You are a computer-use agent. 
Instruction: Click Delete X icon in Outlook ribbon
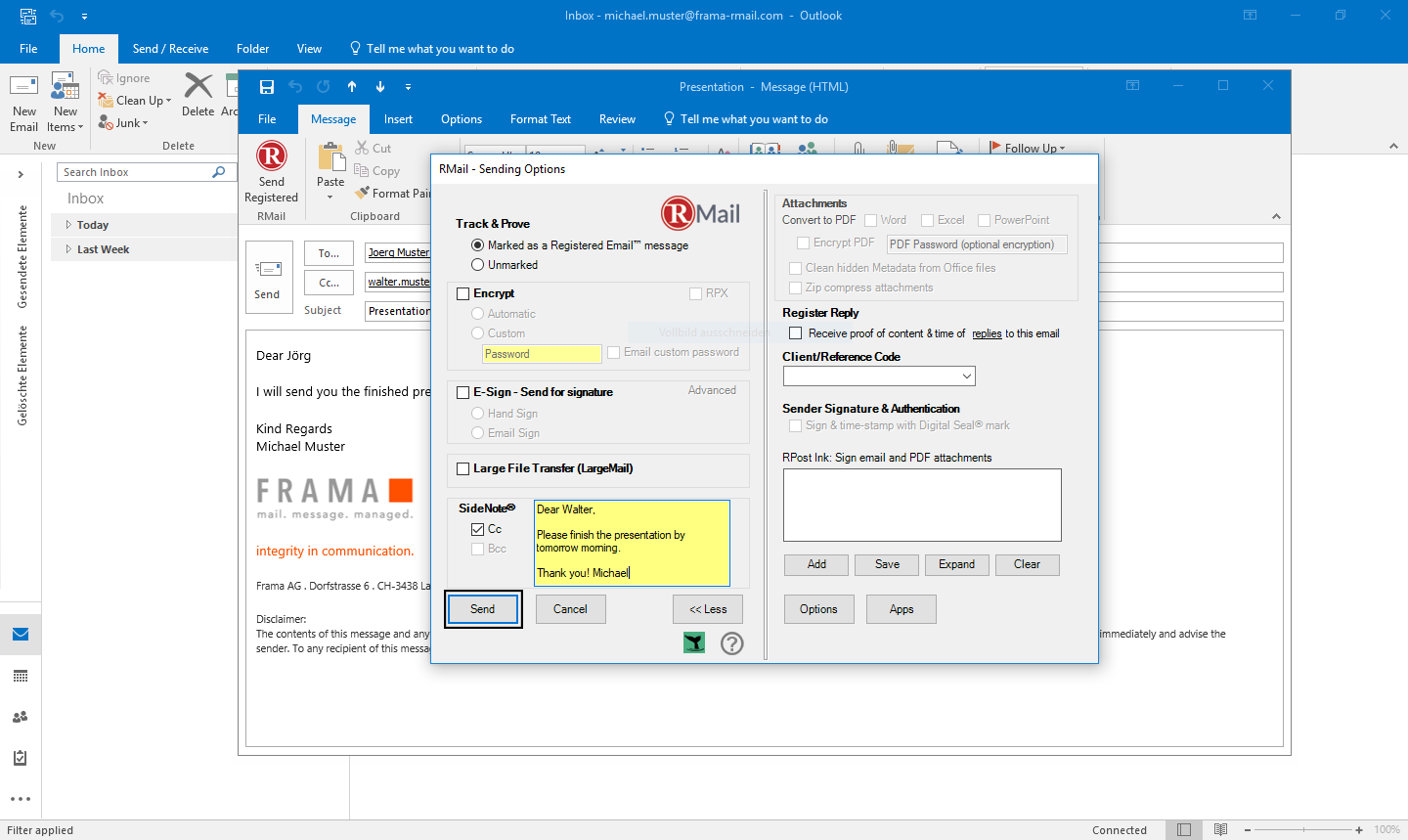[x=198, y=86]
